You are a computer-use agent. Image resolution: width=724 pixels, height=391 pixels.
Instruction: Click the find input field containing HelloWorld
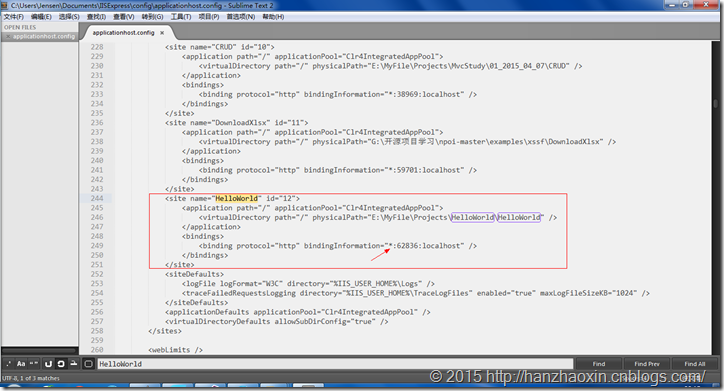tap(335, 364)
